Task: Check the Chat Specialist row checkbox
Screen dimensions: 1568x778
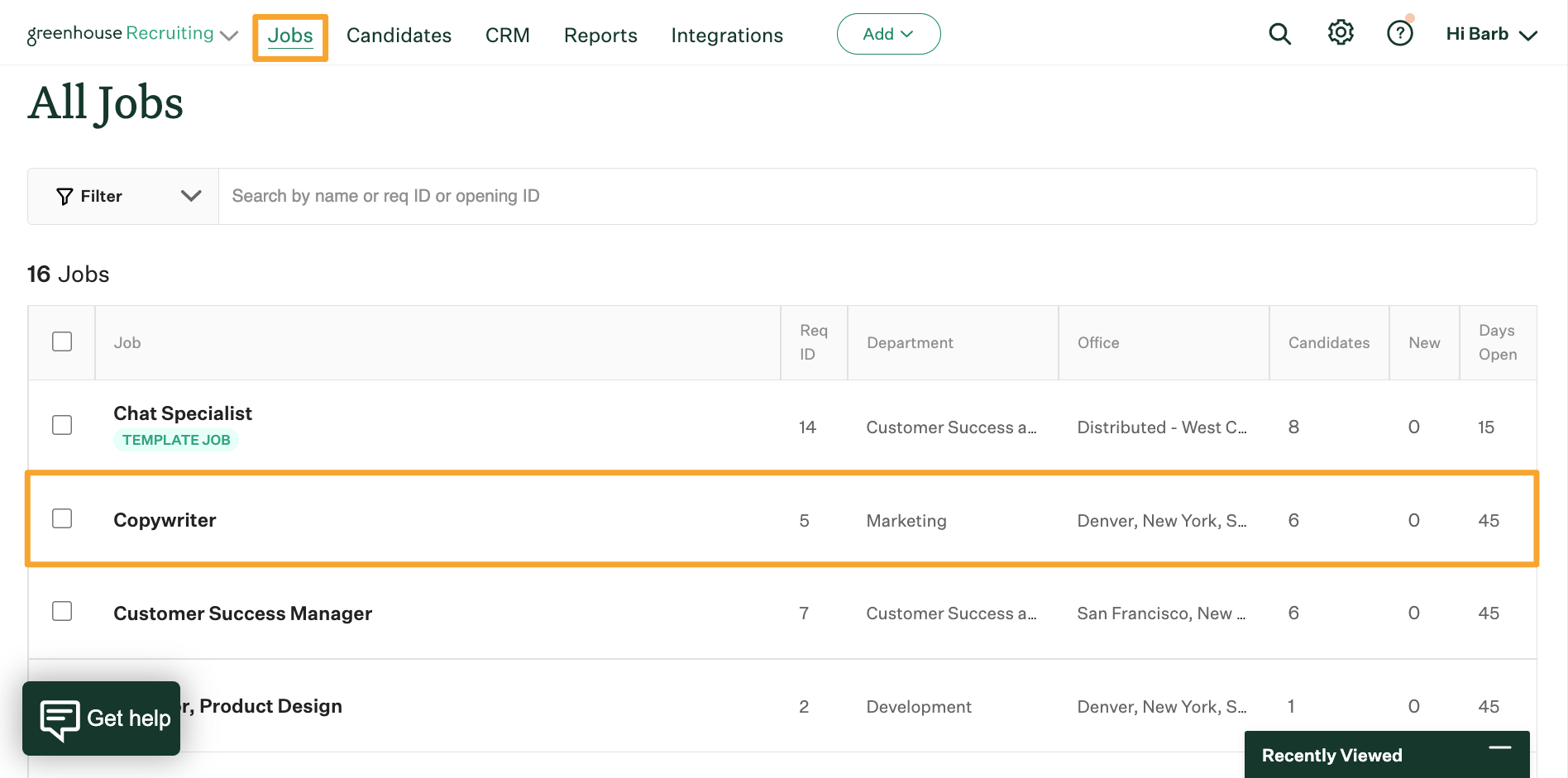Action: 62,426
